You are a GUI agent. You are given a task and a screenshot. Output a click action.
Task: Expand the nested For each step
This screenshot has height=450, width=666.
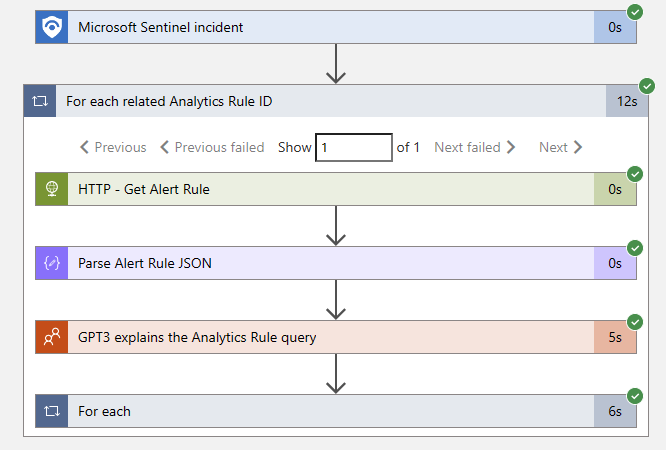point(330,411)
